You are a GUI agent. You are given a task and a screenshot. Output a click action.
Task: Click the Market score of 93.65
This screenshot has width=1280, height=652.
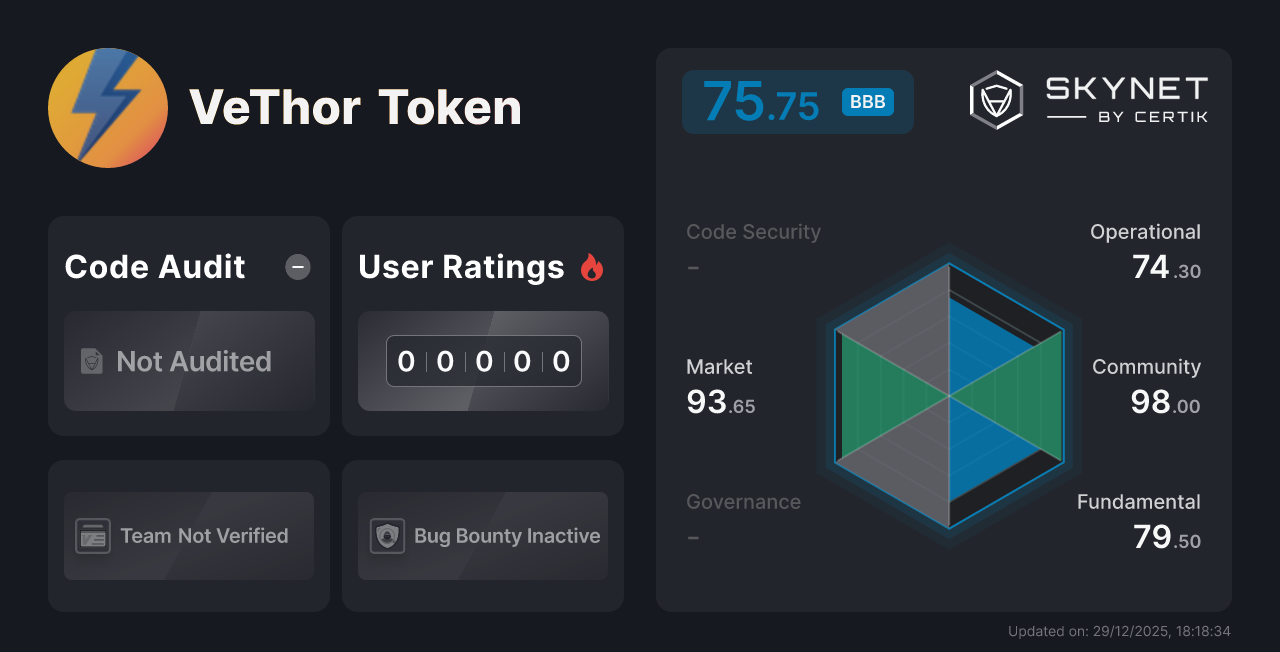pyautogui.click(x=719, y=385)
